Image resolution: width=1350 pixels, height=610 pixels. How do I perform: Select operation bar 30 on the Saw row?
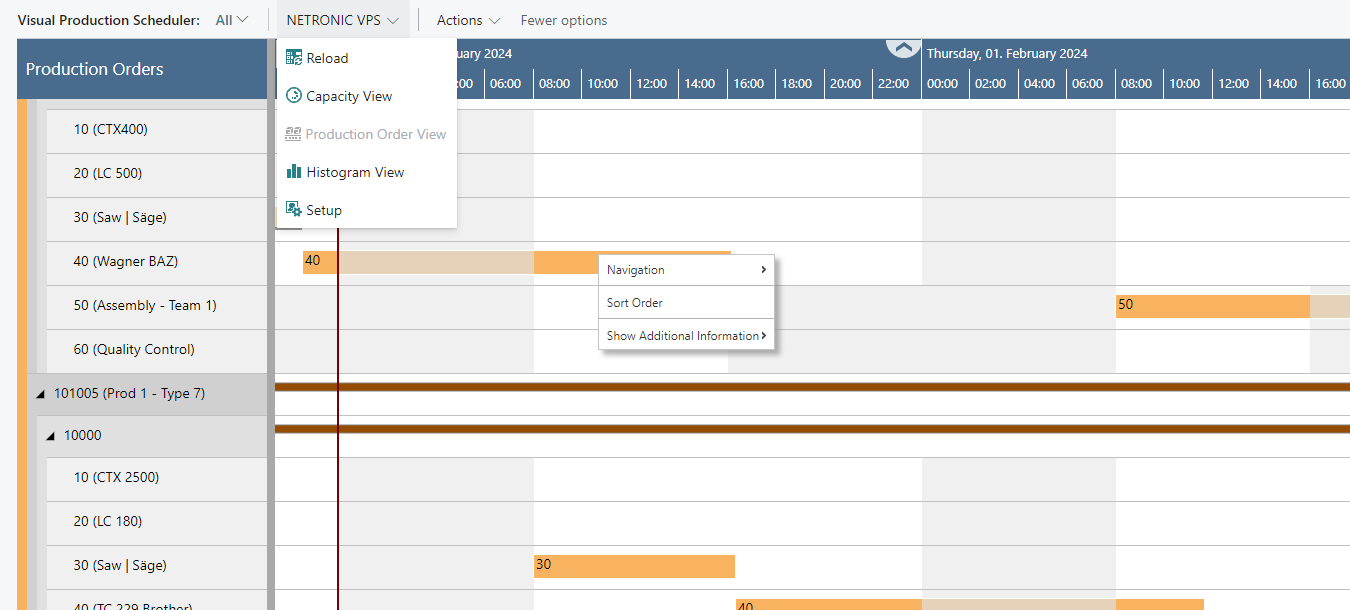point(634,566)
